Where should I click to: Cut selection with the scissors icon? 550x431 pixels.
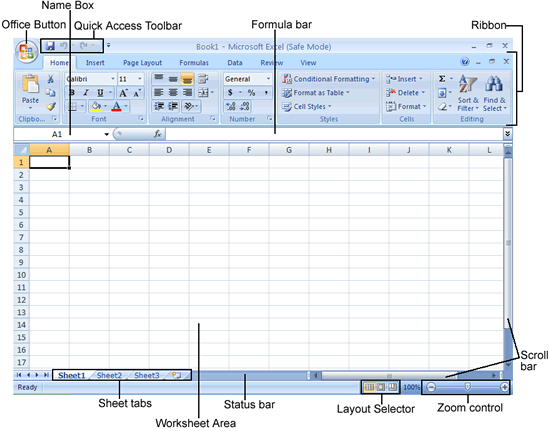(x=51, y=79)
